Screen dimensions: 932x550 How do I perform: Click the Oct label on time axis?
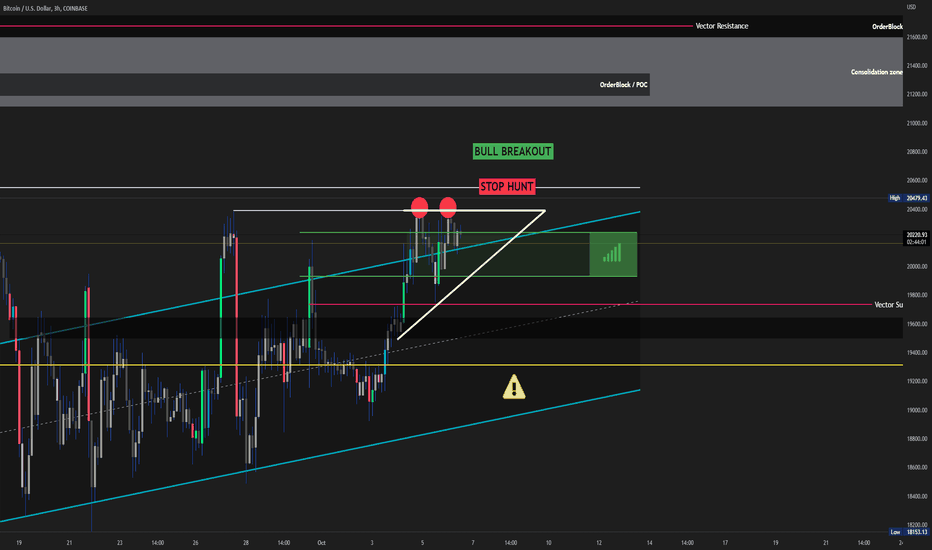click(x=322, y=543)
